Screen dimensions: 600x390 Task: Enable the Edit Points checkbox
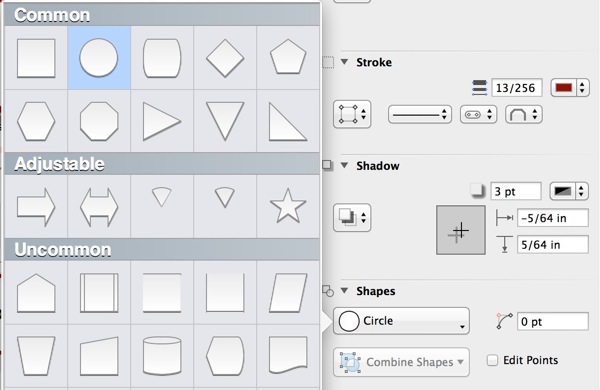[x=492, y=360]
